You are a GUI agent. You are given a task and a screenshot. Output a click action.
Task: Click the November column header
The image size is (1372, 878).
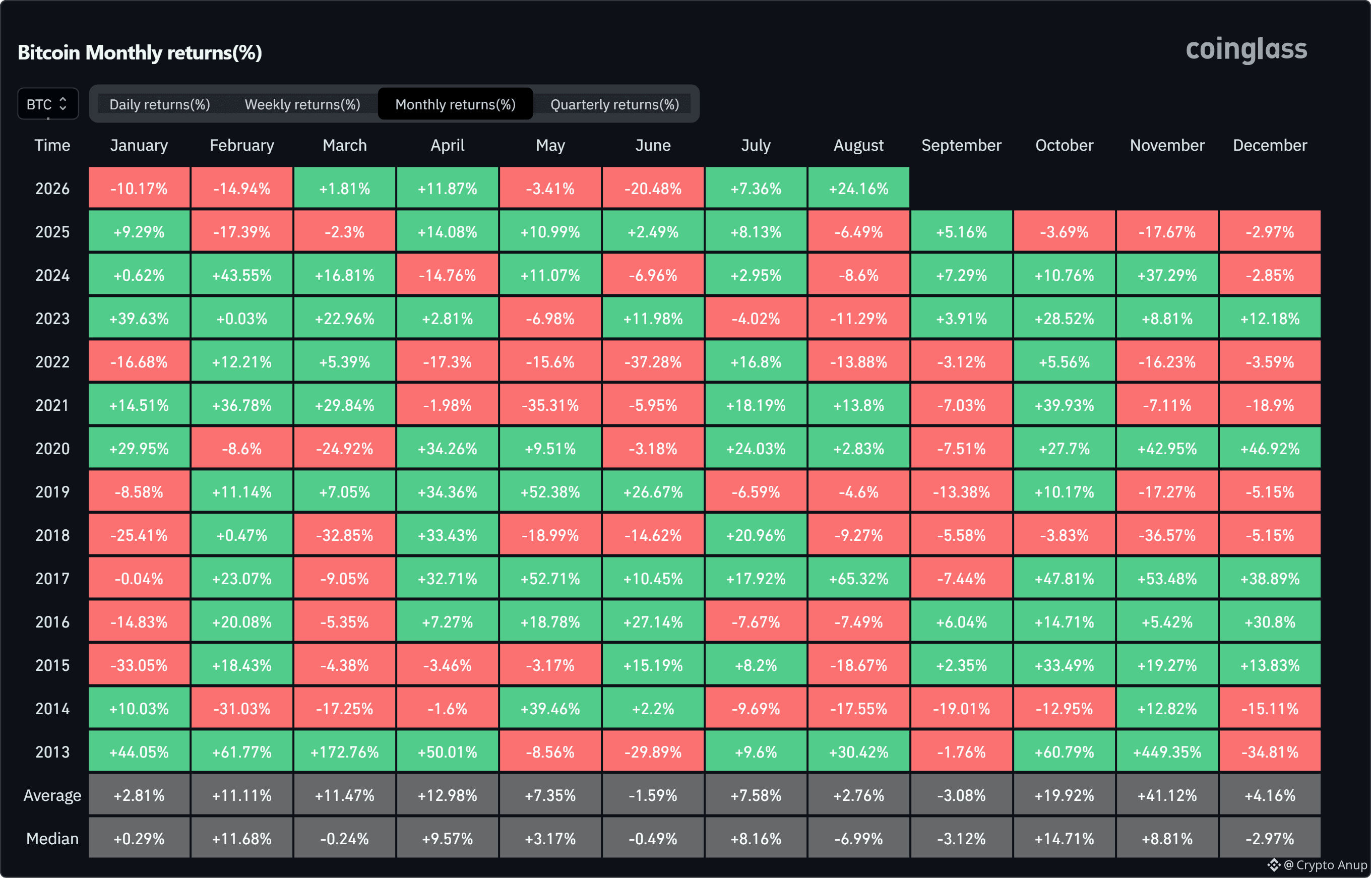(1167, 145)
